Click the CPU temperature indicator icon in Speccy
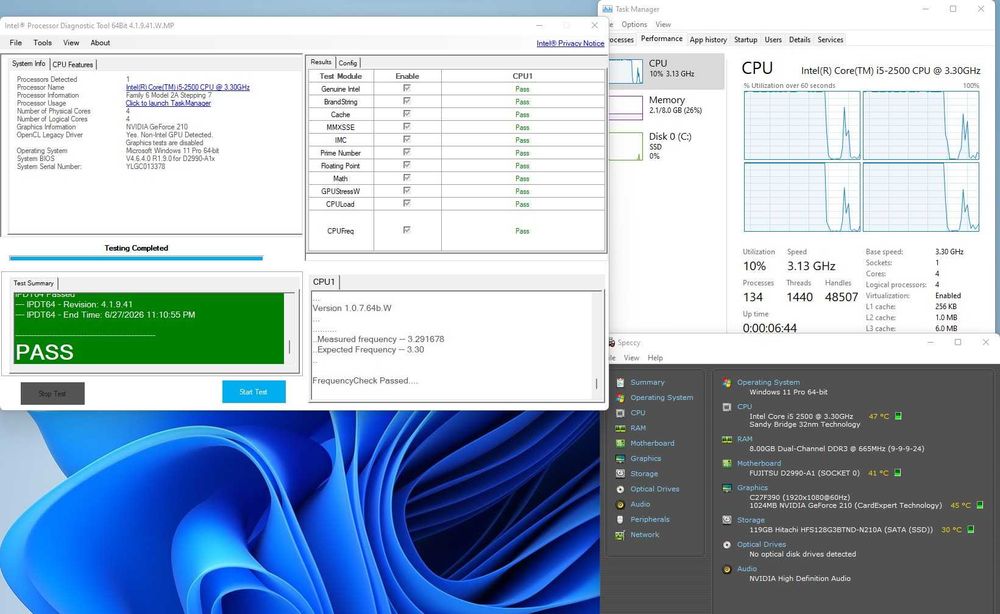The height and width of the screenshot is (614, 1000). coord(899,416)
